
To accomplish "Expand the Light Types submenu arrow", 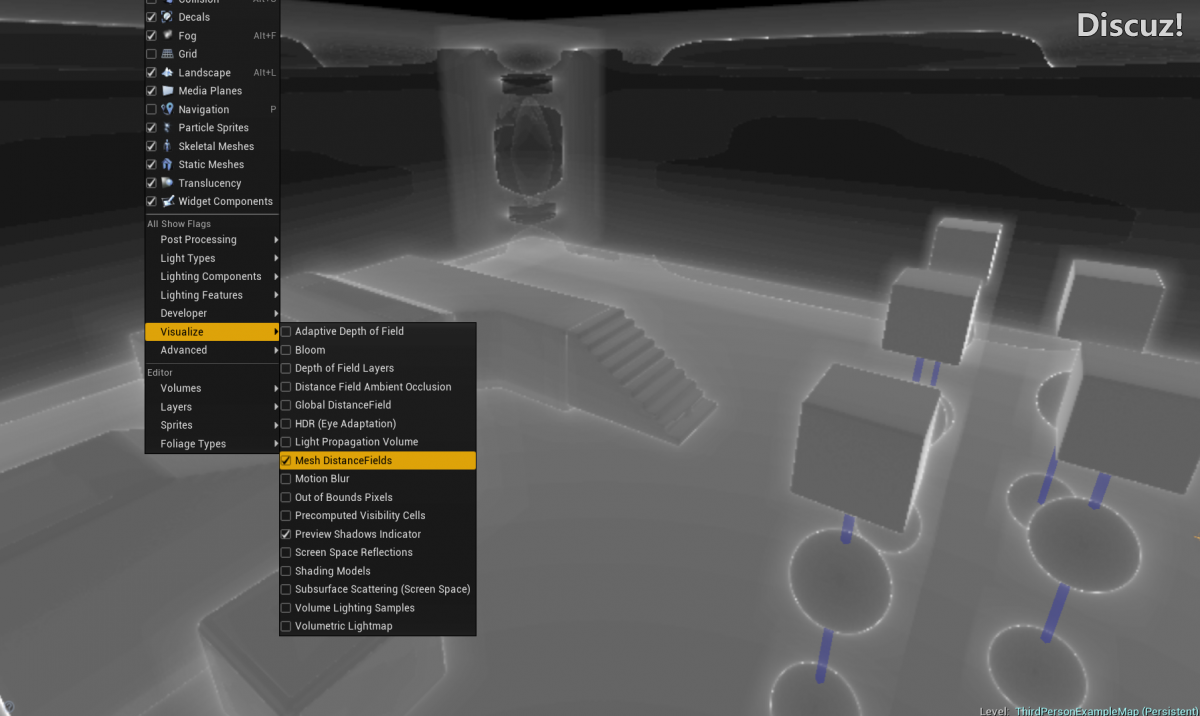I will 276,258.
